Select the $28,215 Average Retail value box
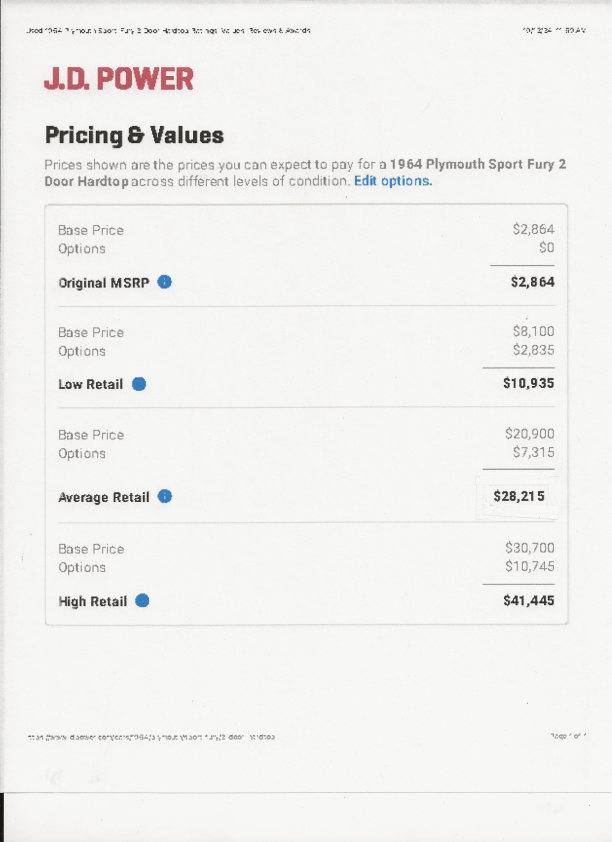This screenshot has height=842, width=612. [519, 496]
